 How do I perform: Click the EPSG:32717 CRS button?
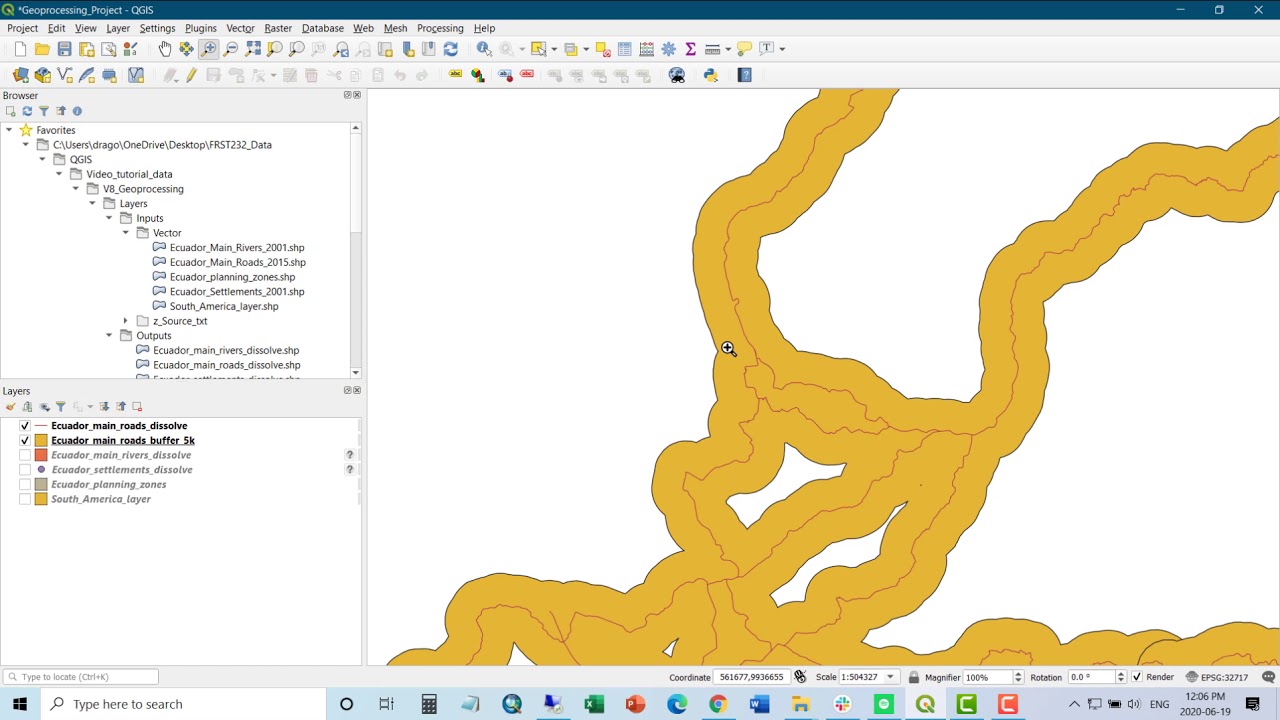coord(1216,677)
